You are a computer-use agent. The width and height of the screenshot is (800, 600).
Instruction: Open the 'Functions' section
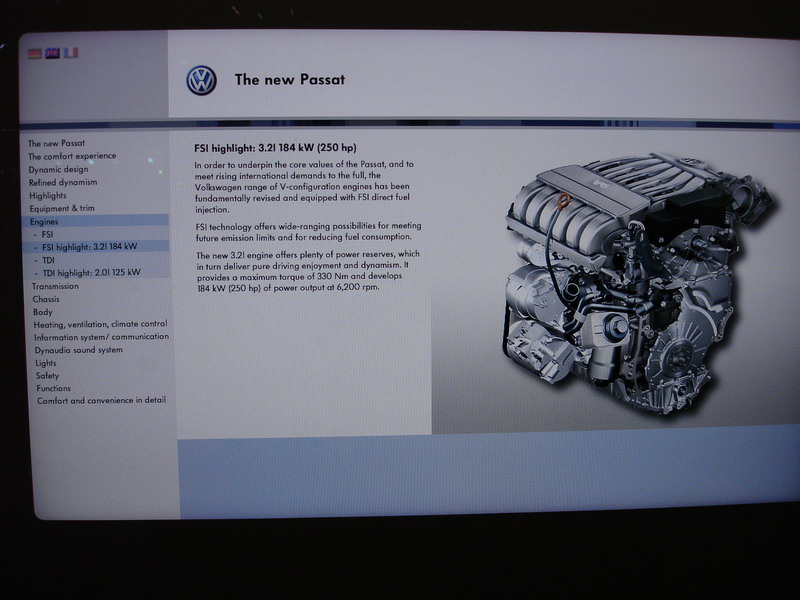[x=54, y=388]
